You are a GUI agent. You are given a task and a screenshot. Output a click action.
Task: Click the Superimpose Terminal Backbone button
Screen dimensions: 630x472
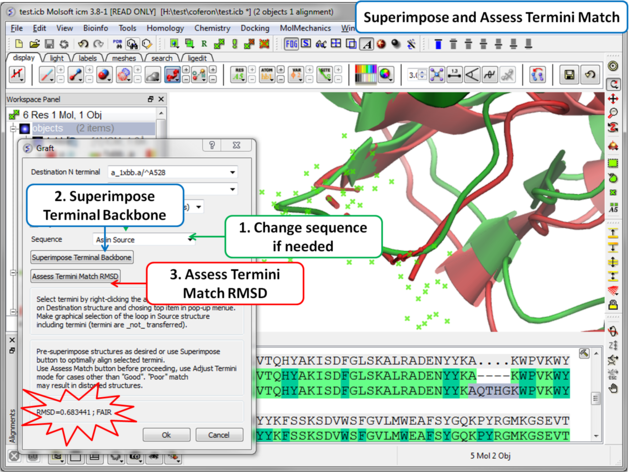(x=82, y=258)
